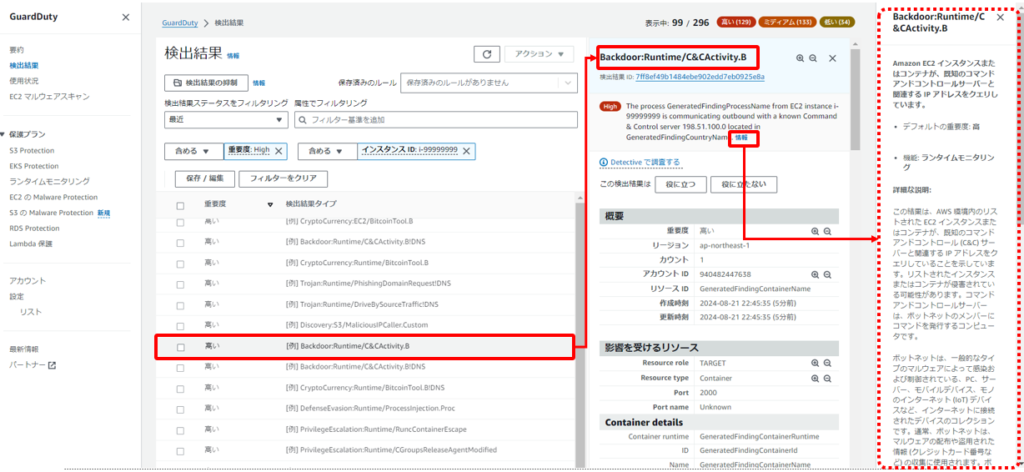Close the right-side help description panel
This screenshot has width=1024, height=472.
tap(1000, 18)
